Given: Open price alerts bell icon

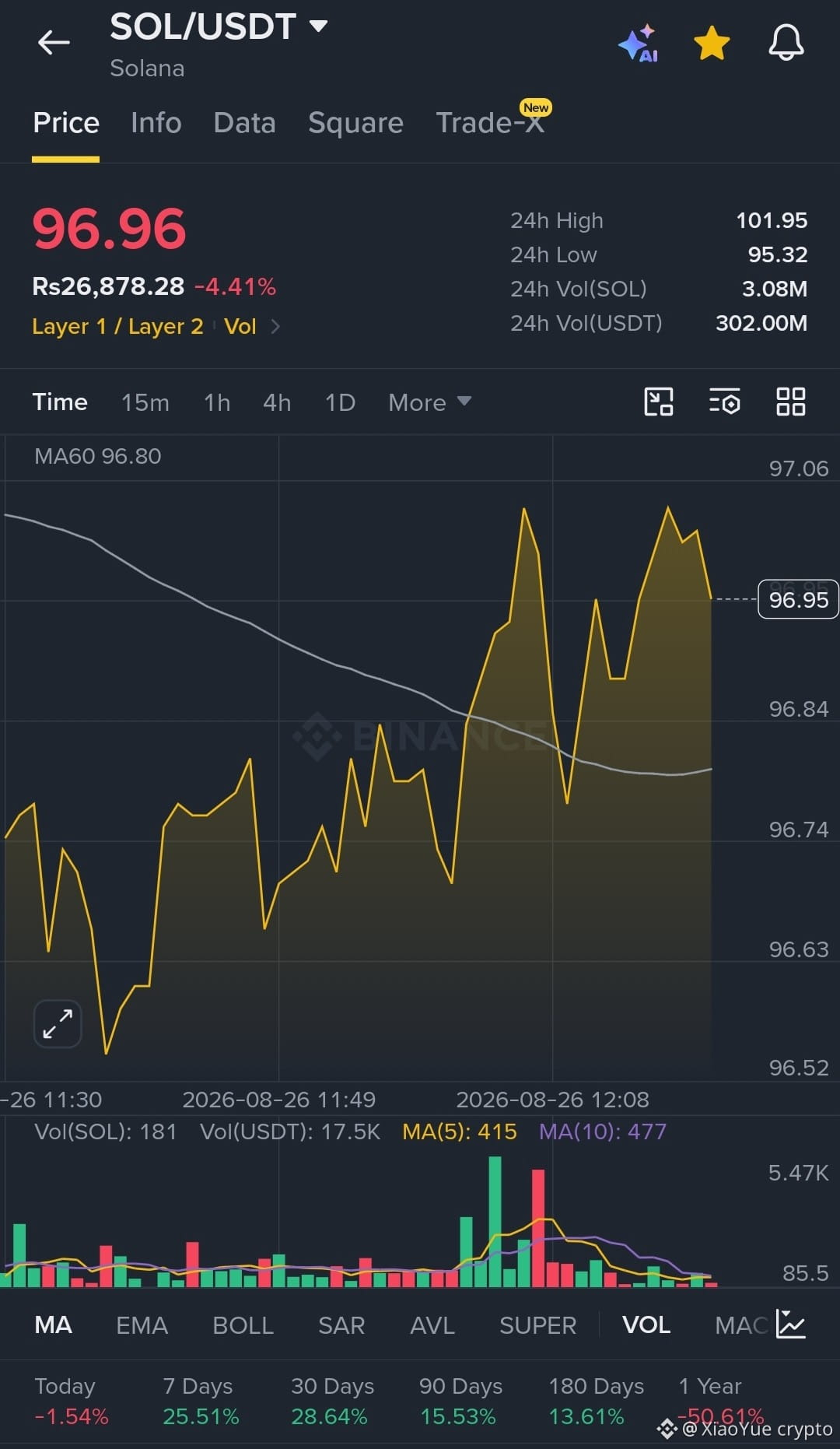Looking at the screenshot, I should coord(786,42).
